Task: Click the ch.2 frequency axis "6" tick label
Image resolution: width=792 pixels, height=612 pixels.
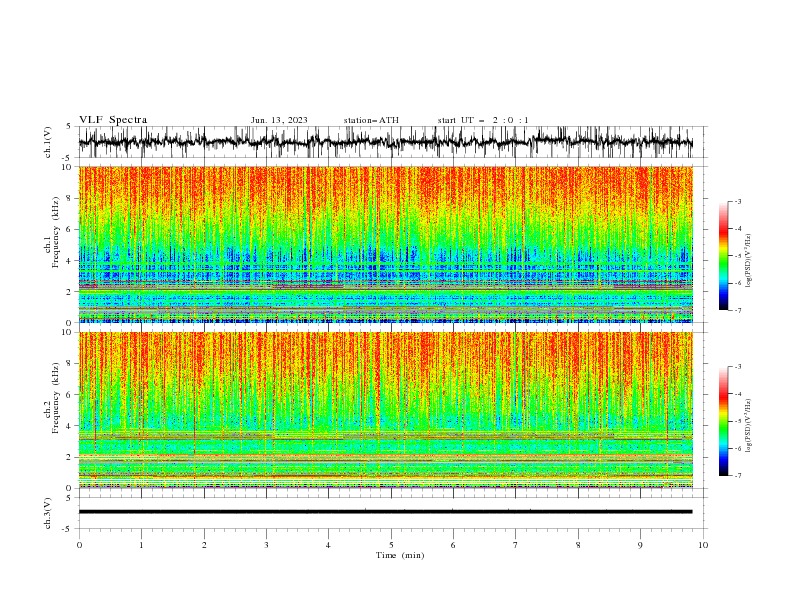Action: pyautogui.click(x=70, y=395)
